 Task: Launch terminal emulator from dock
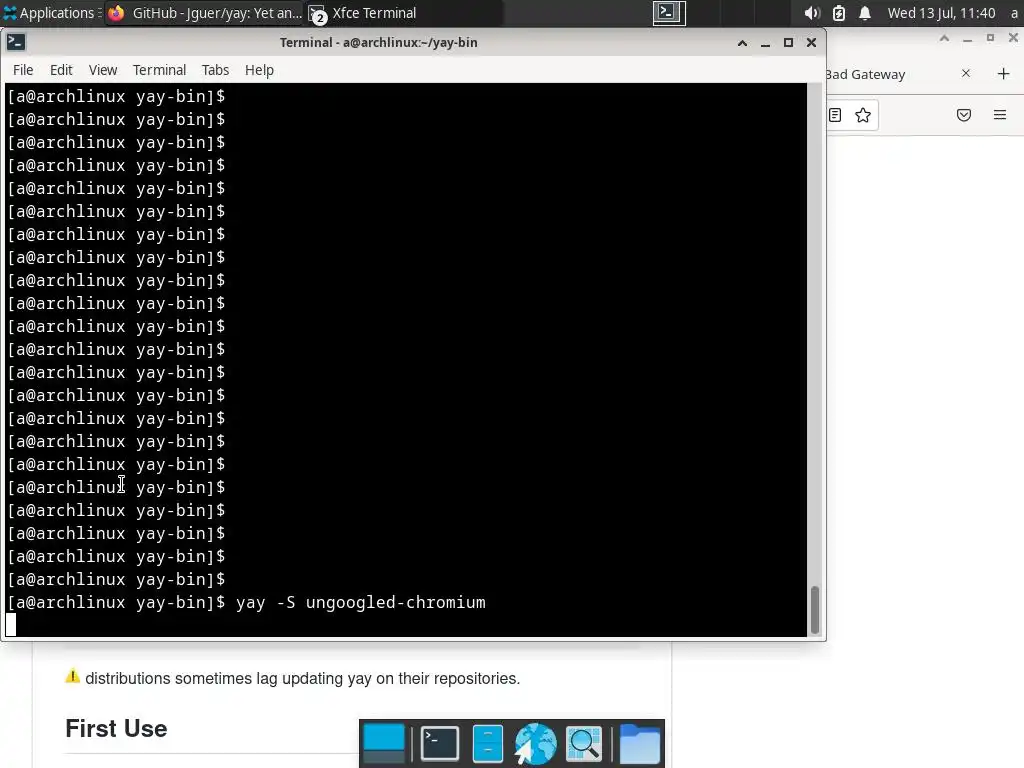[x=440, y=743]
